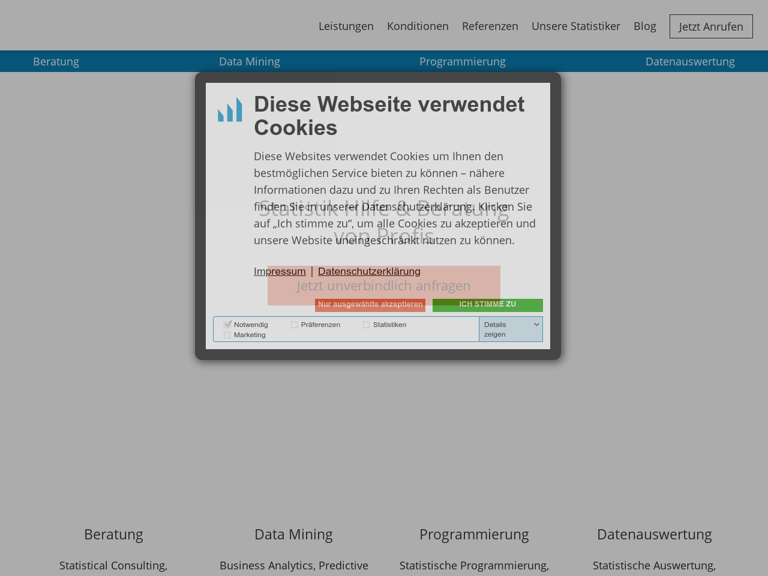The width and height of the screenshot is (768, 576).
Task: Go to Konditionen in top navigation
Action: [418, 26]
